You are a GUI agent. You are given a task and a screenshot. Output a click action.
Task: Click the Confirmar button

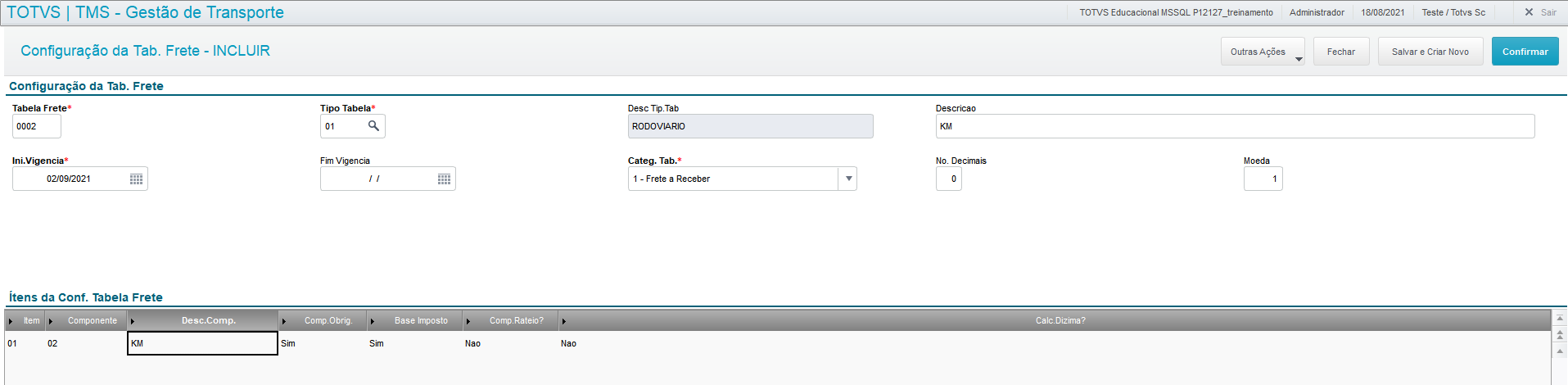1525,52
